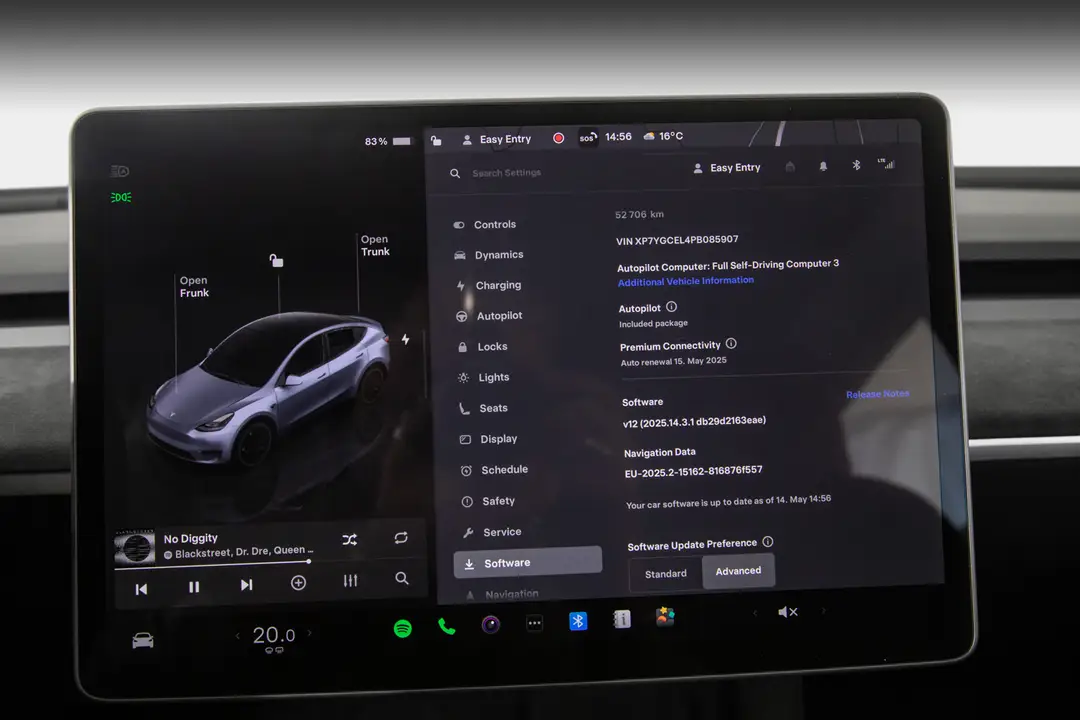This screenshot has width=1080, height=720.
Task: Open the Bluetooth app in the dock
Action: (578, 621)
